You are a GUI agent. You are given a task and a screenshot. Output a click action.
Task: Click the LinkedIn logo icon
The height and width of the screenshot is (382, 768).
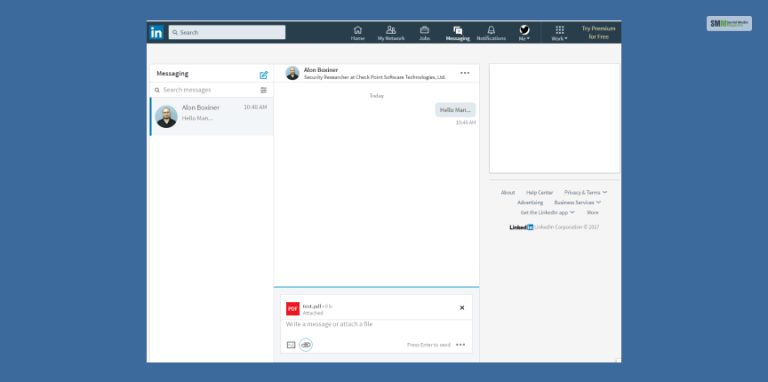pos(156,33)
